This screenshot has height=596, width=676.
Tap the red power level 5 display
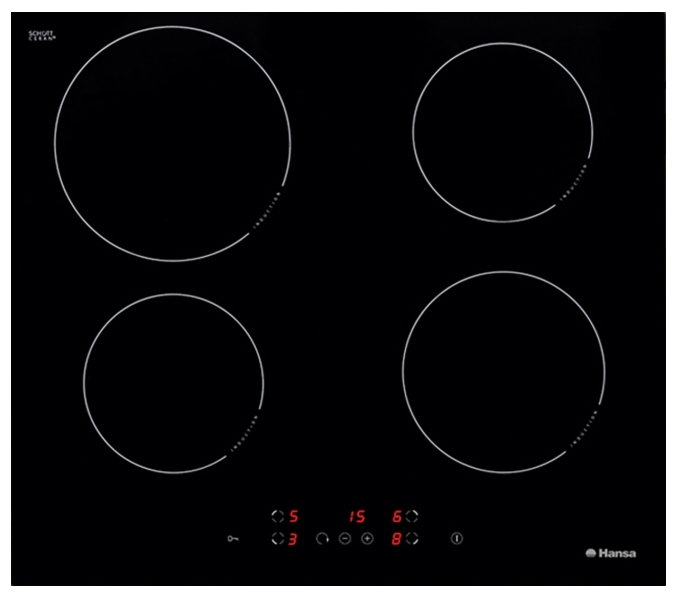pos(294,517)
